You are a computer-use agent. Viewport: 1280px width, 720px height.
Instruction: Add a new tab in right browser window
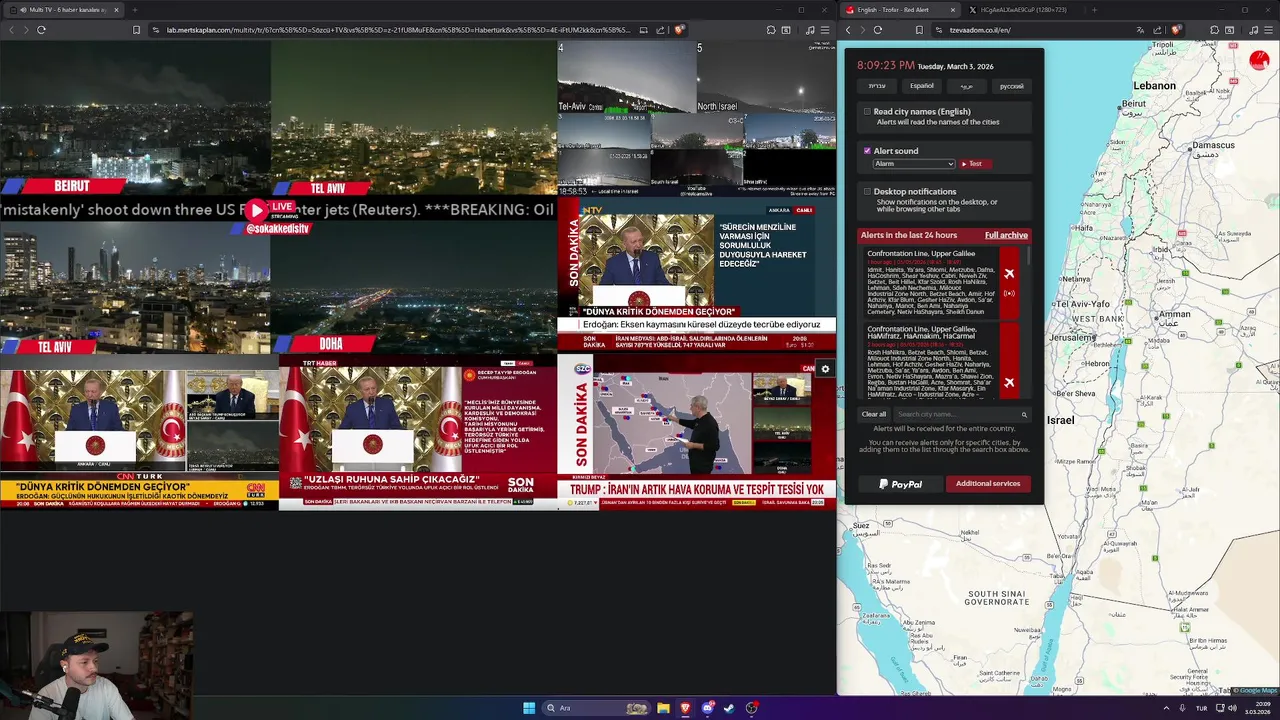tap(1093, 10)
